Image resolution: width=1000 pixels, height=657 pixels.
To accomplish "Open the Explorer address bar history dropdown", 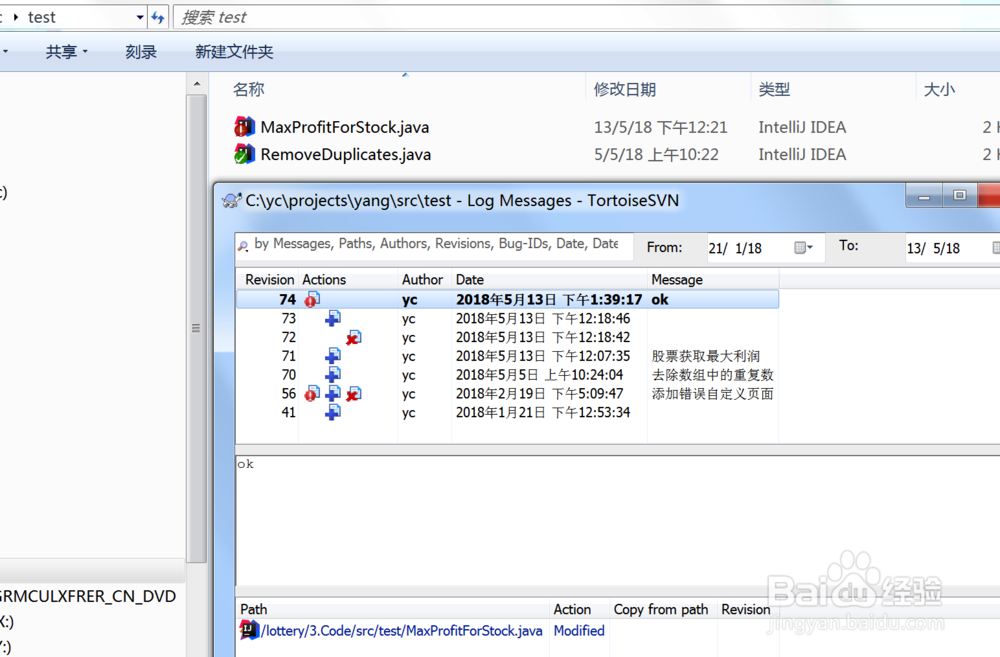I will (140, 17).
